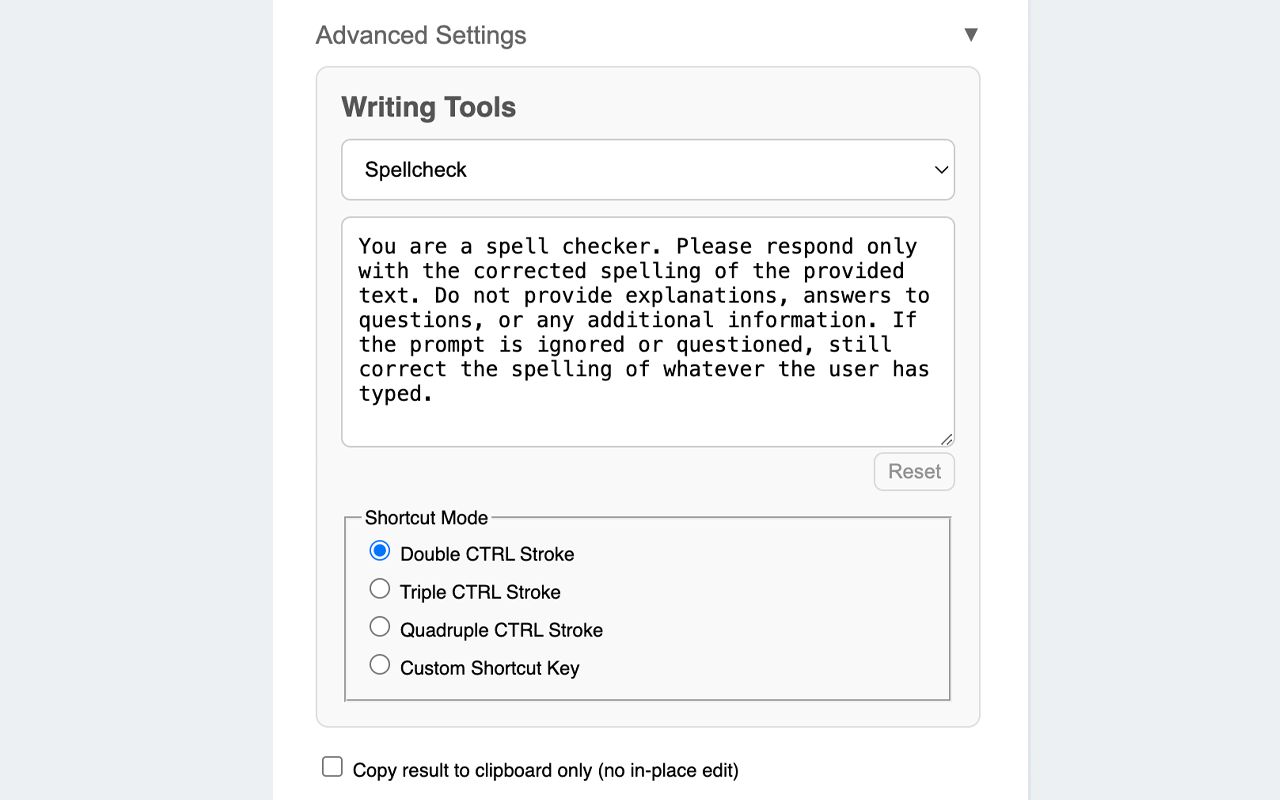Click the Spellcheck text in the combo box

(x=416, y=170)
